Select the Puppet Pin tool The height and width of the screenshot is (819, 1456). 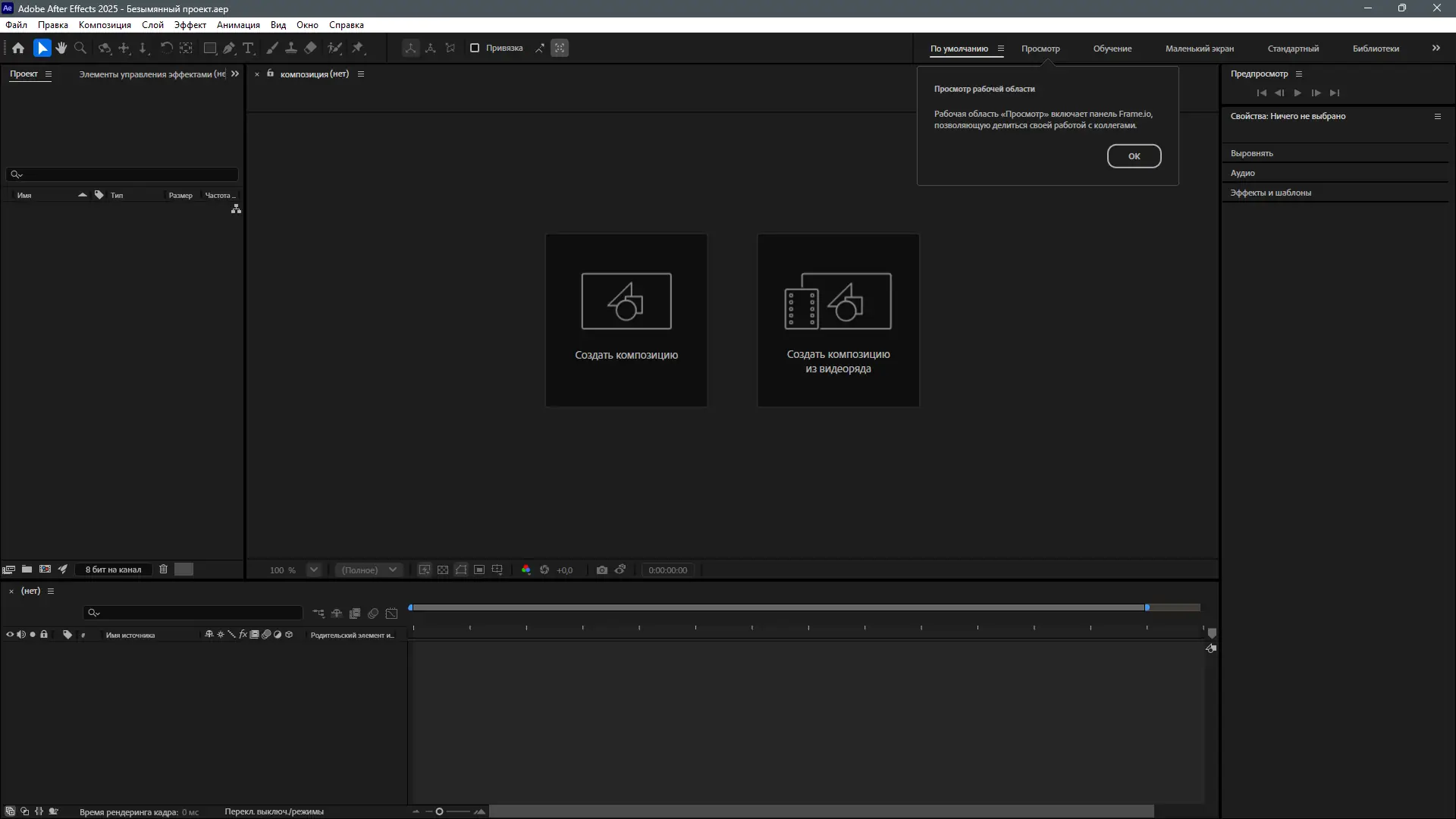click(x=357, y=48)
